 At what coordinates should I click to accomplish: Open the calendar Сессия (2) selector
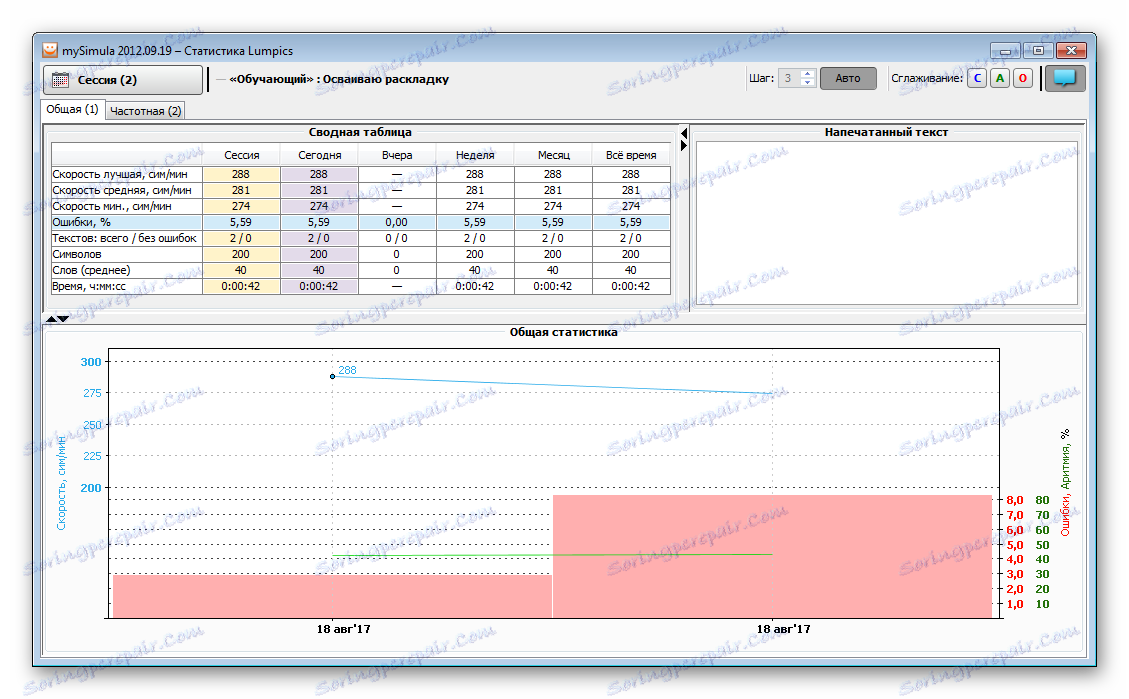123,80
